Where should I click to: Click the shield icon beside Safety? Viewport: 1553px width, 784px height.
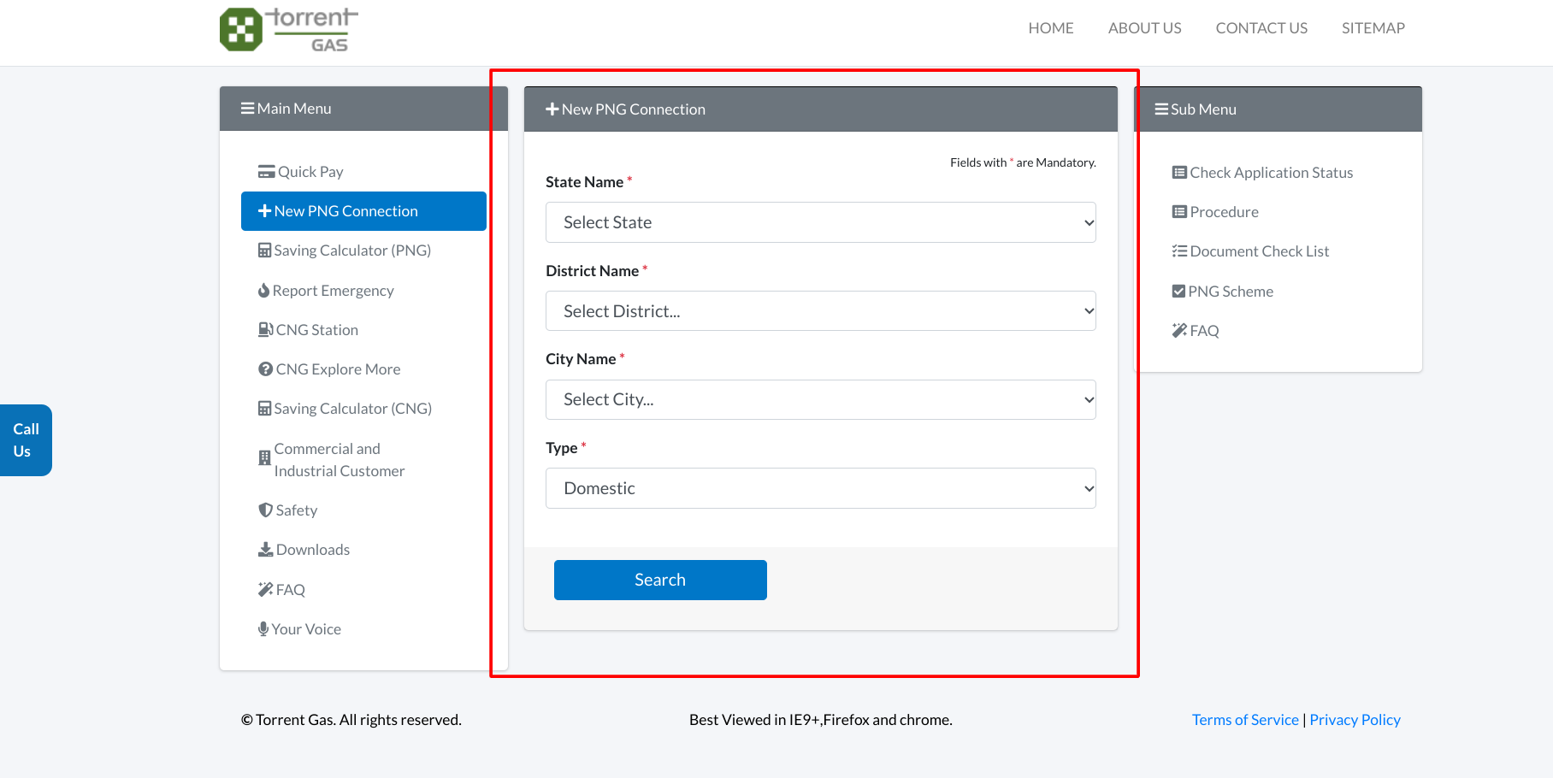(265, 510)
